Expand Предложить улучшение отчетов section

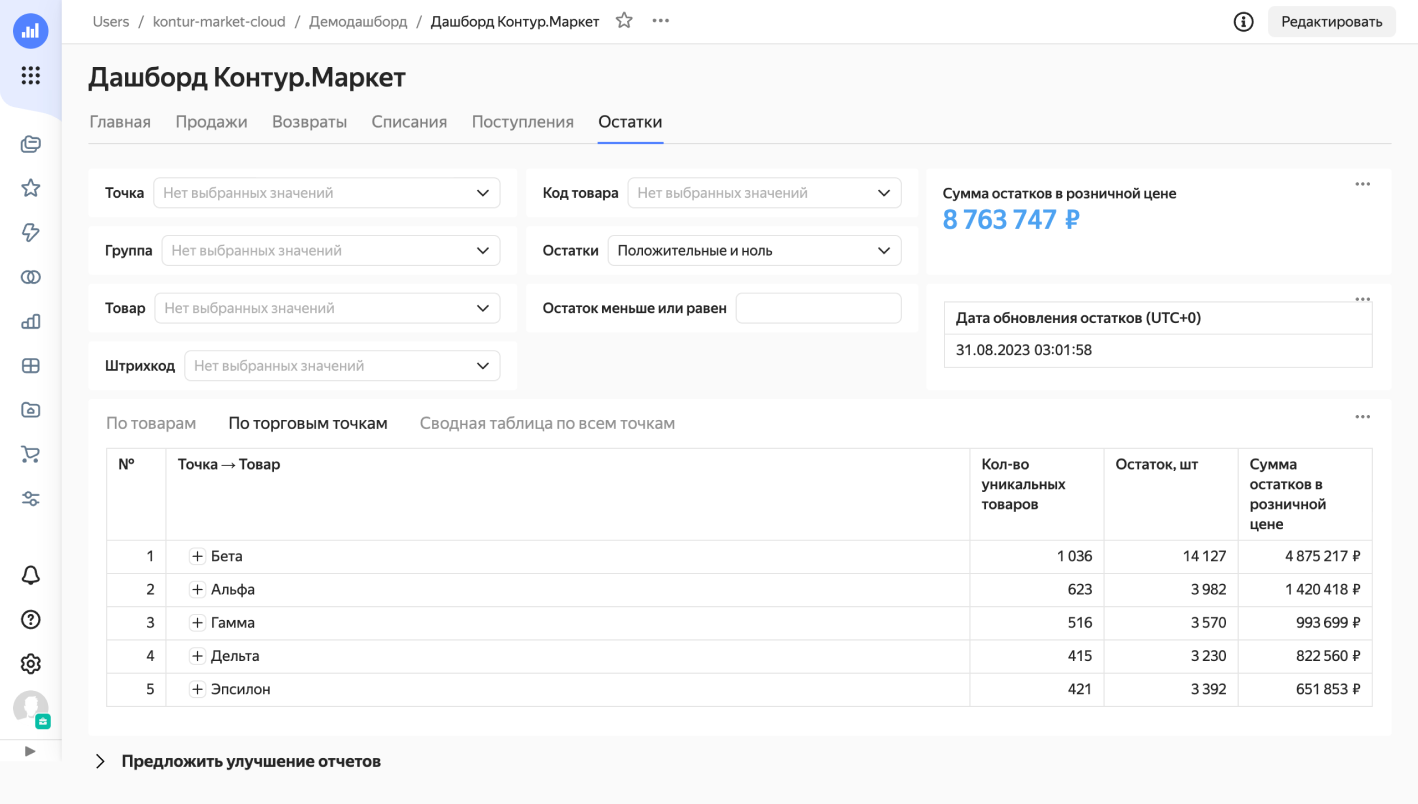(100, 762)
